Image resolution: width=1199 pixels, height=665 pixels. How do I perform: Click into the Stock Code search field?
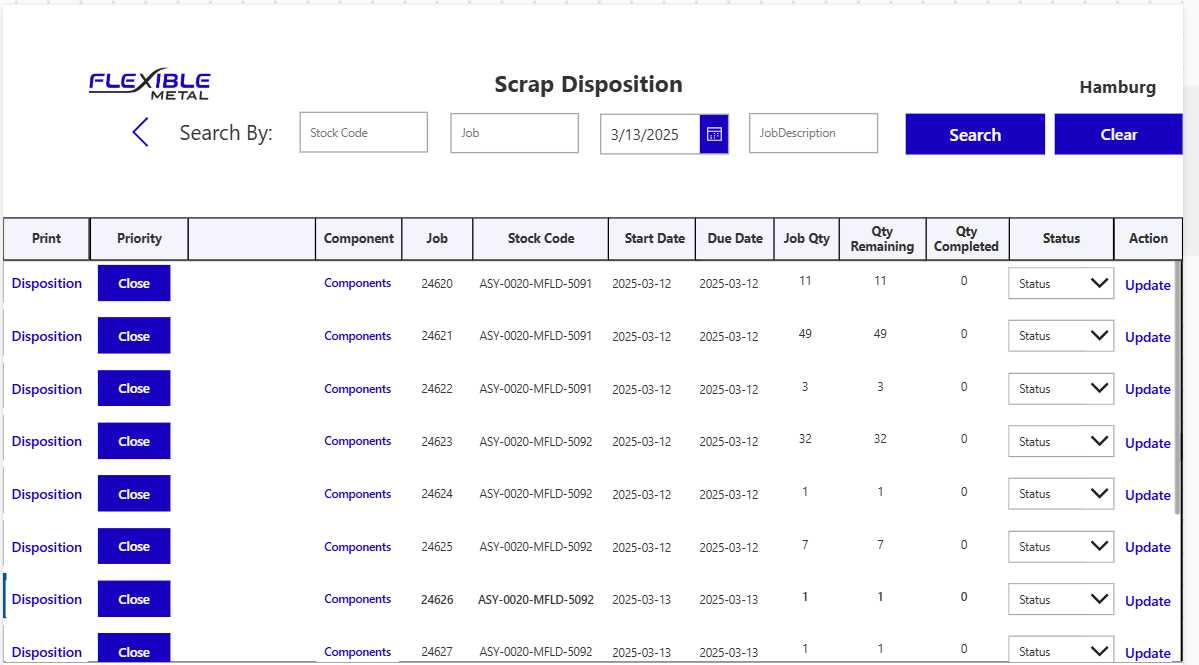[x=363, y=133]
